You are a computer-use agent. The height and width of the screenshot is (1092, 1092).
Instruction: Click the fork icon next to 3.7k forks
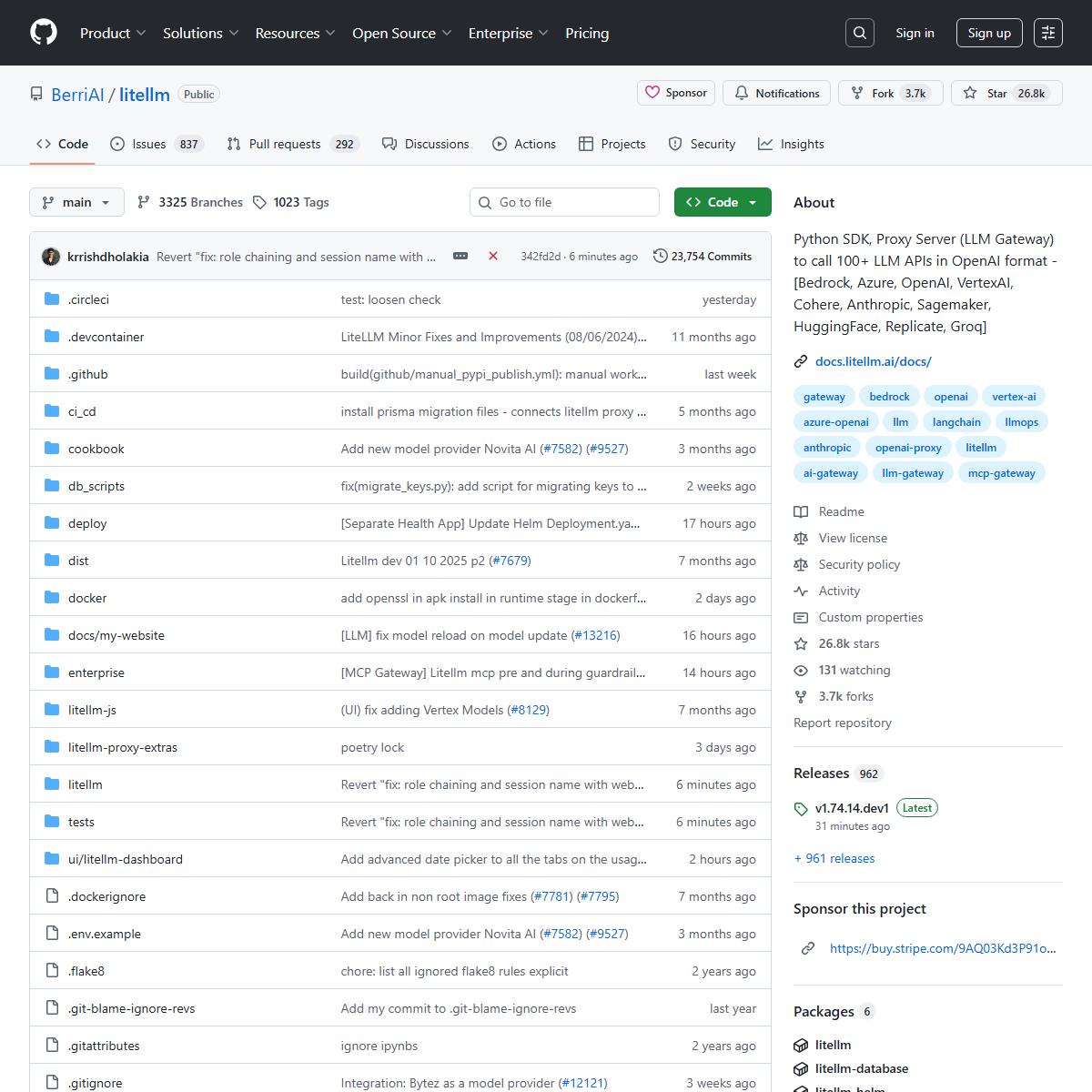801,696
